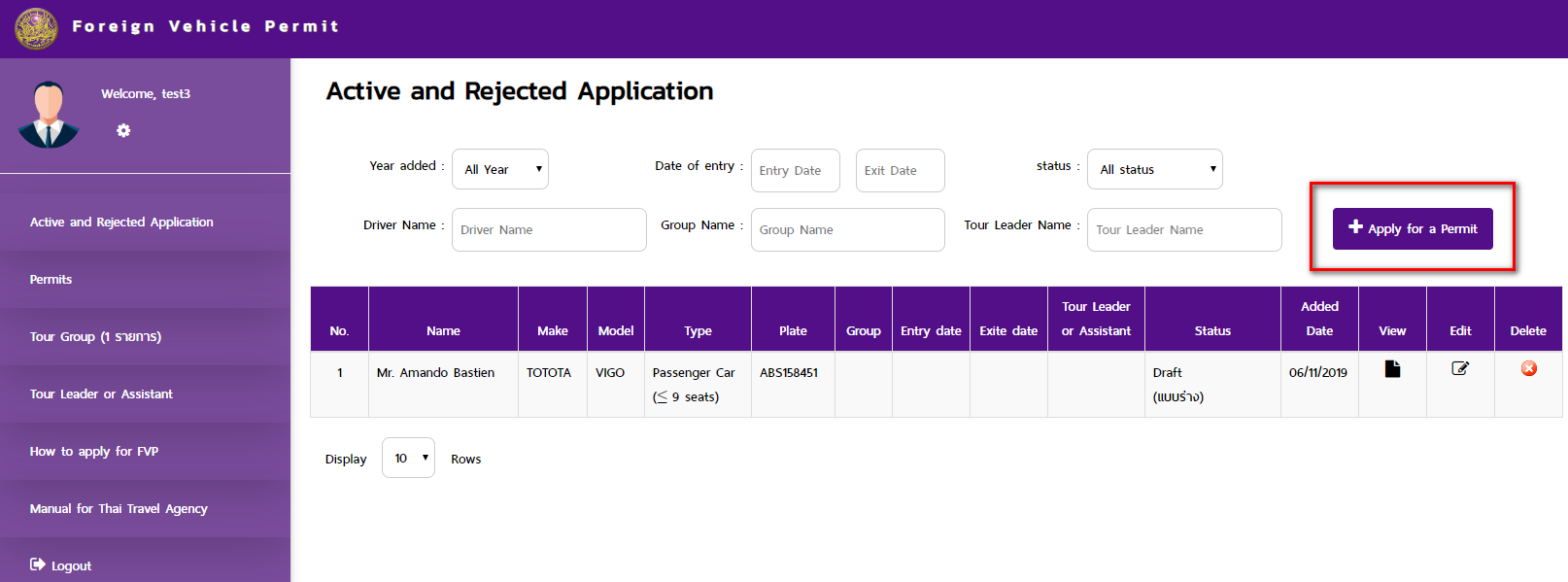
Task: Click the Driver Name input box
Action: pos(549,229)
